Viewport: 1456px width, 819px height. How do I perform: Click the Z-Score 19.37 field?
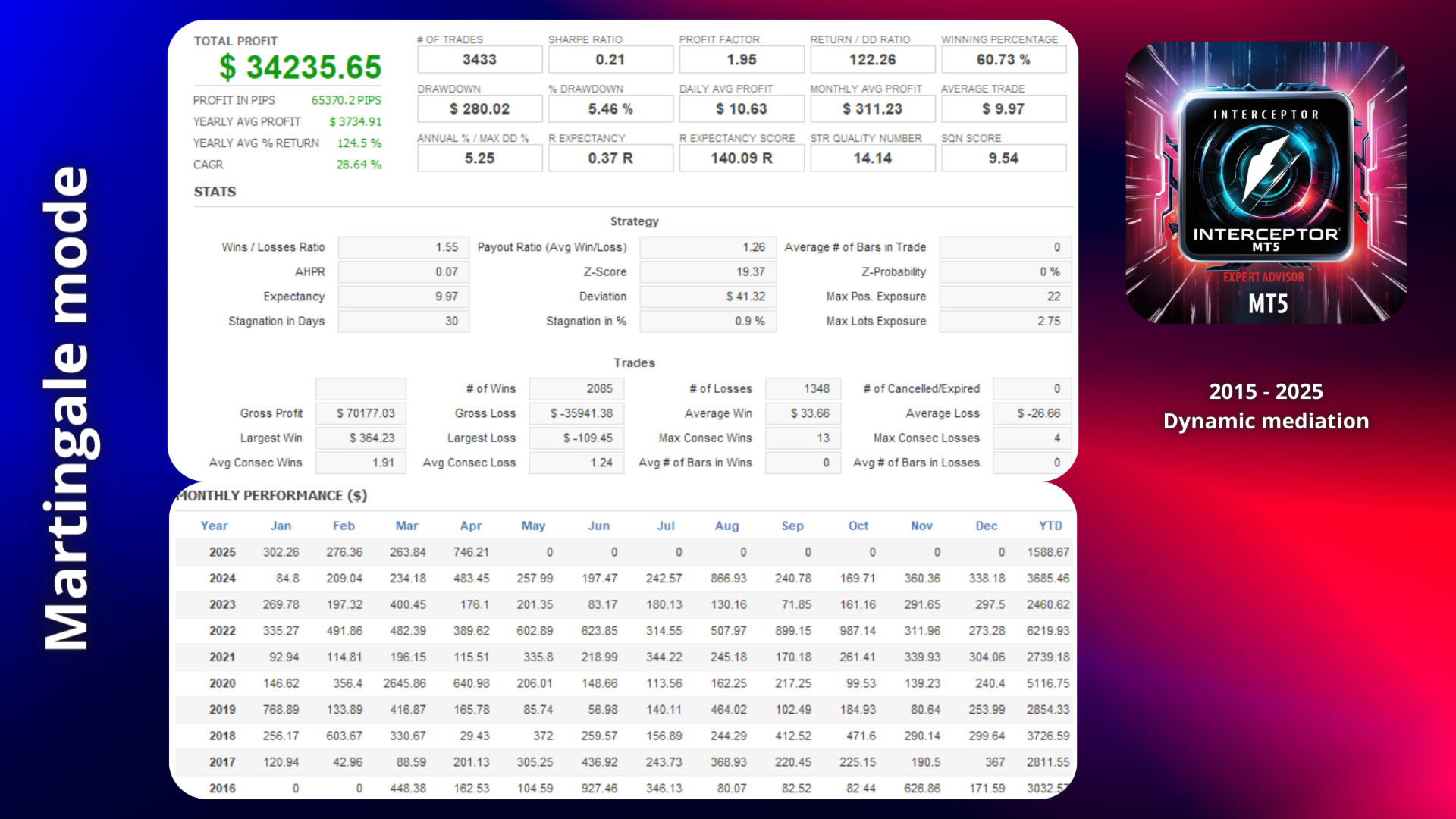[x=708, y=272]
